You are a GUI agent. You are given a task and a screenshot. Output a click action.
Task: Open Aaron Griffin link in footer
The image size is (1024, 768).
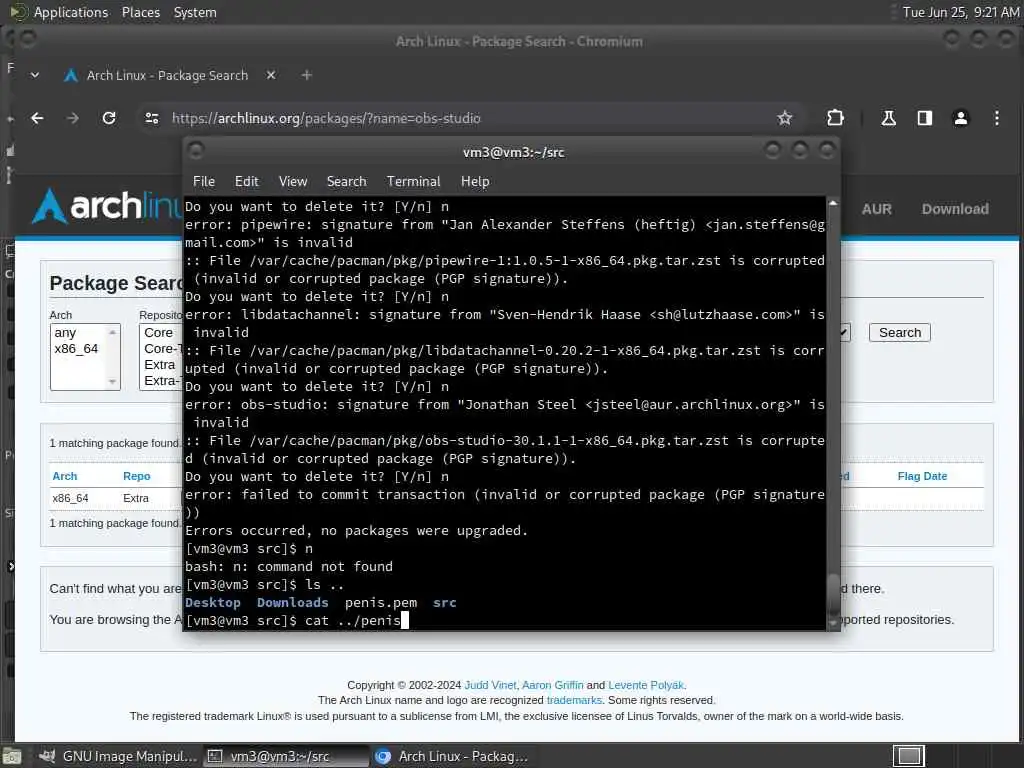coord(552,685)
